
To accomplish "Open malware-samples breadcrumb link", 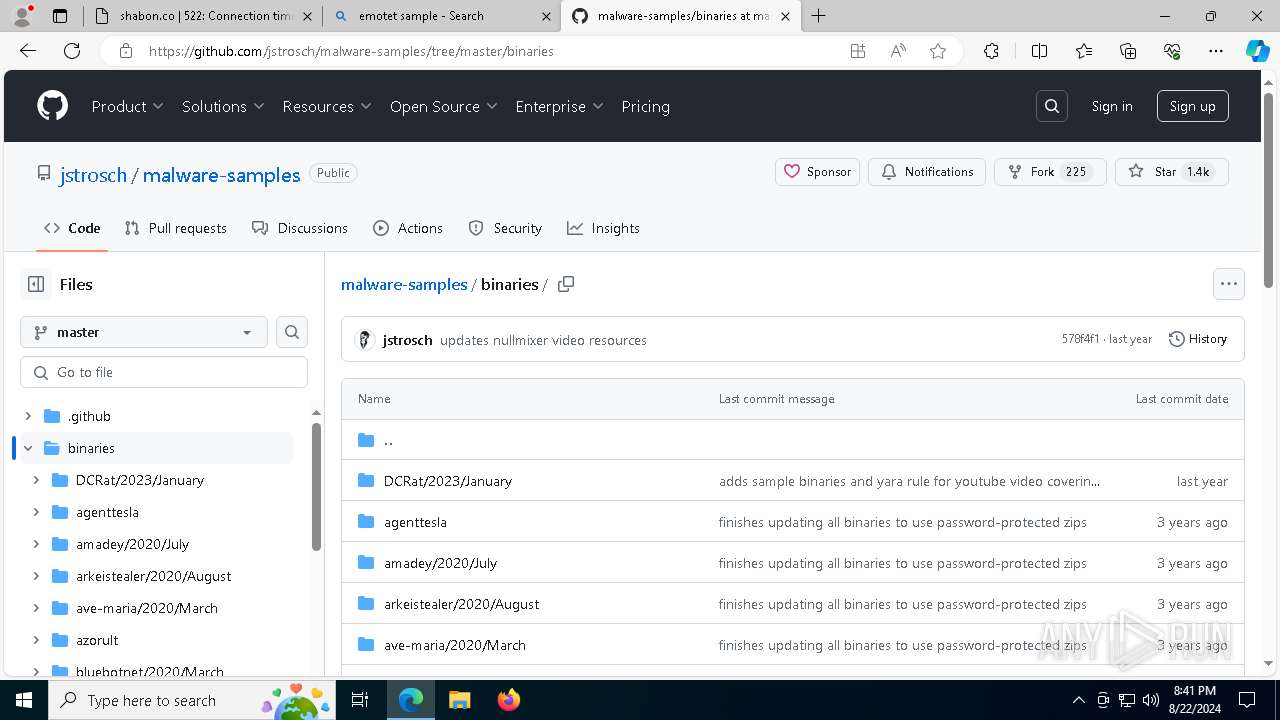I will tap(404, 284).
